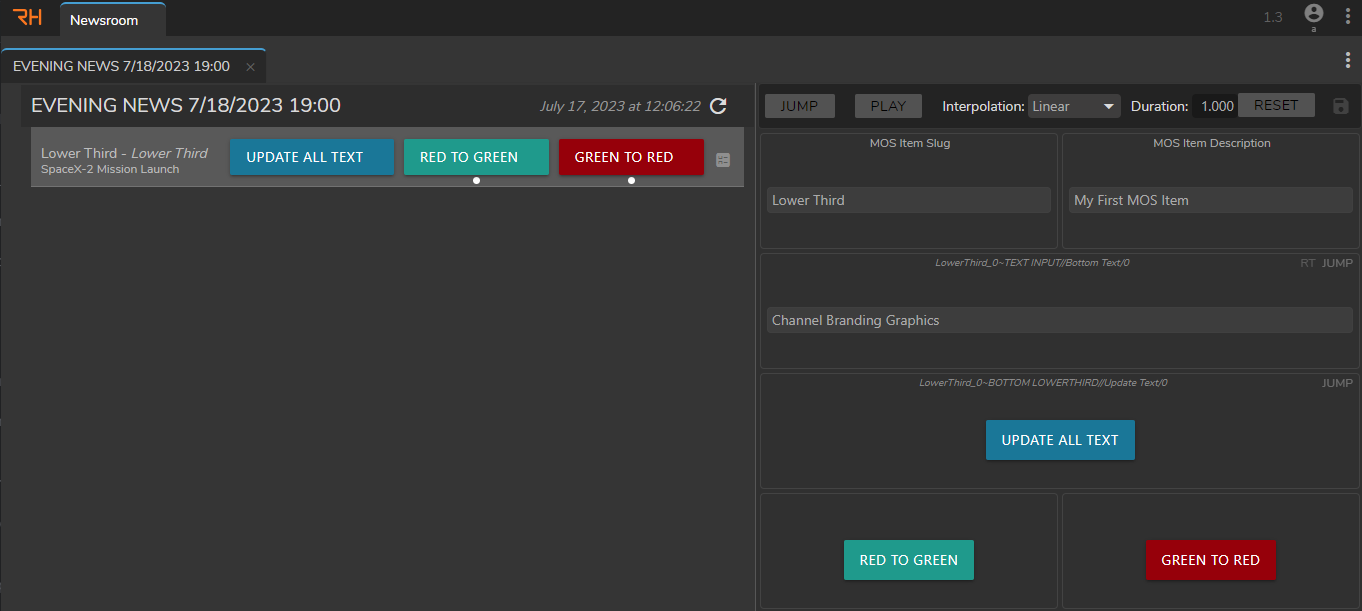Screen dimensions: 1362x611
Task: Switch to the Newsroom tab
Action: (x=104, y=20)
